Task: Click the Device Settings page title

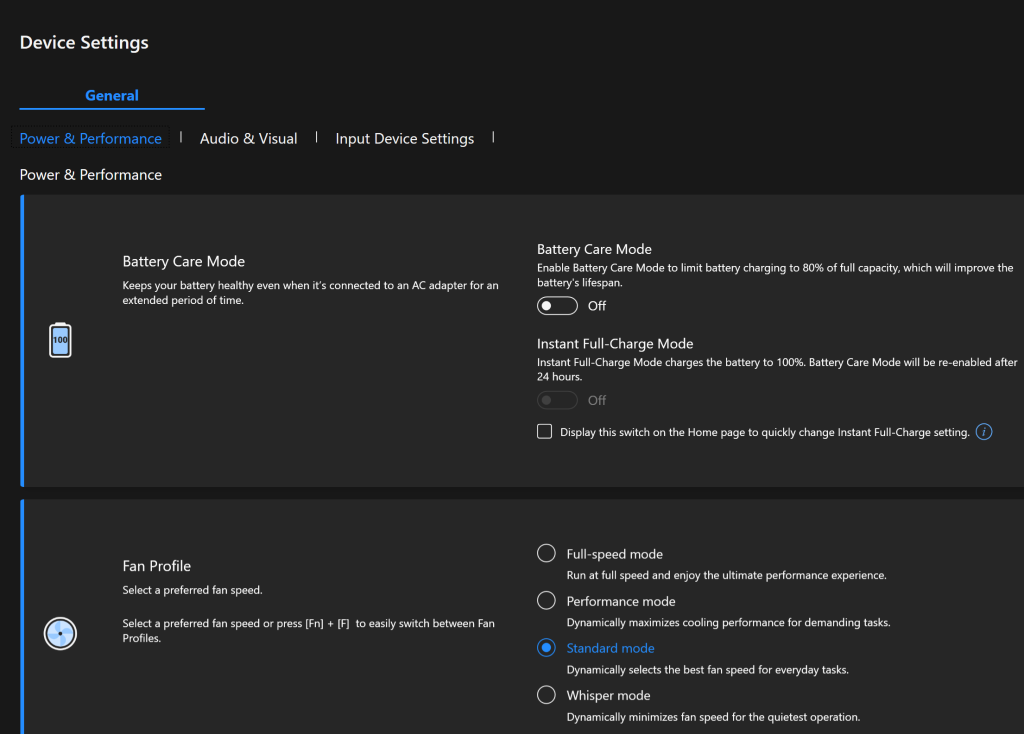Action: click(x=84, y=43)
